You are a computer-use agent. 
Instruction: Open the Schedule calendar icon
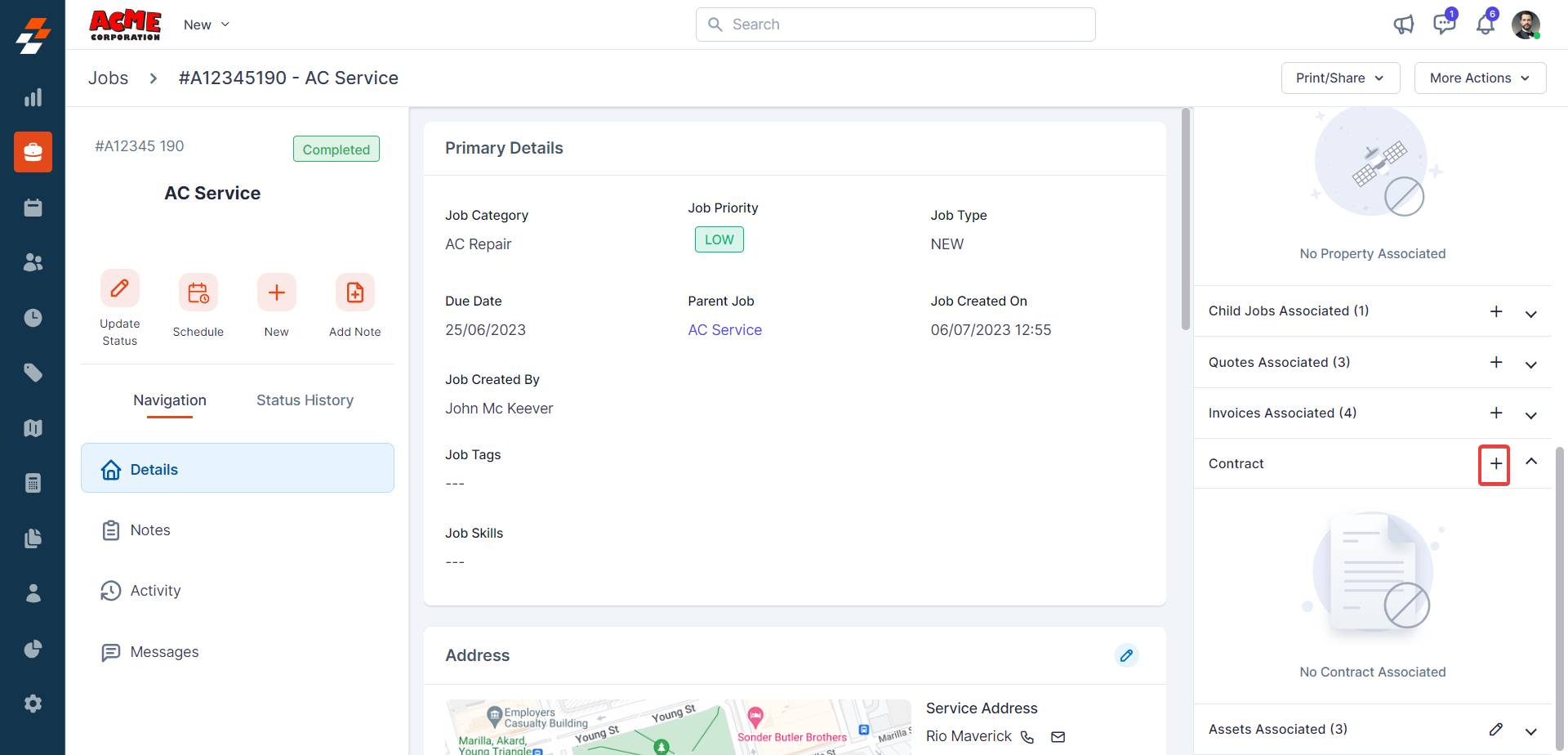pyautogui.click(x=198, y=293)
